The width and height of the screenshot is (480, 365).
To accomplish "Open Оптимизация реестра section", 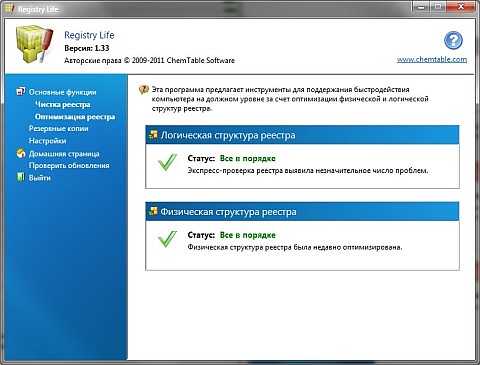I will coord(75,117).
